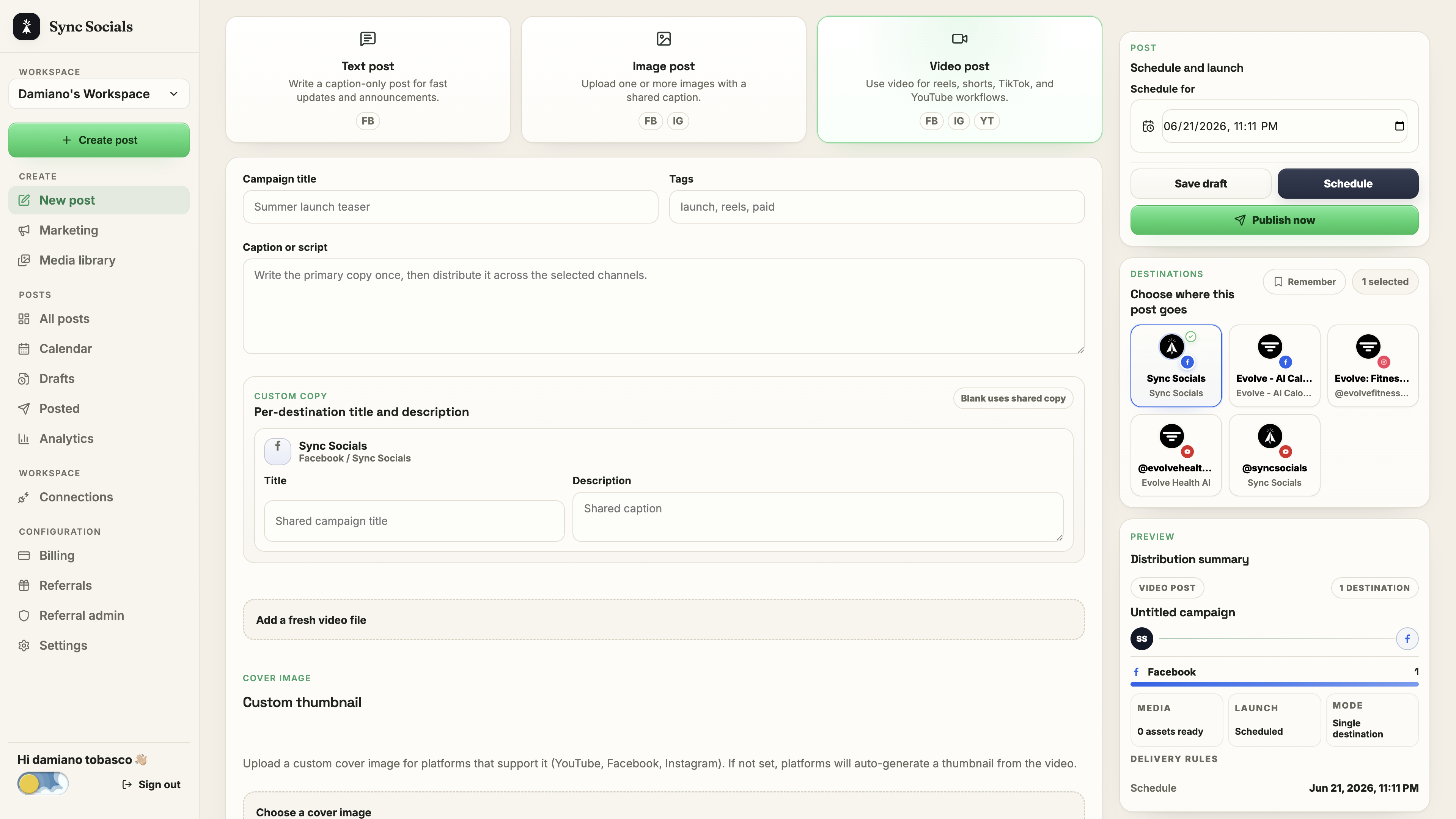Click the VIDEO POST summary badge
The height and width of the screenshot is (819, 1456).
[1167, 587]
